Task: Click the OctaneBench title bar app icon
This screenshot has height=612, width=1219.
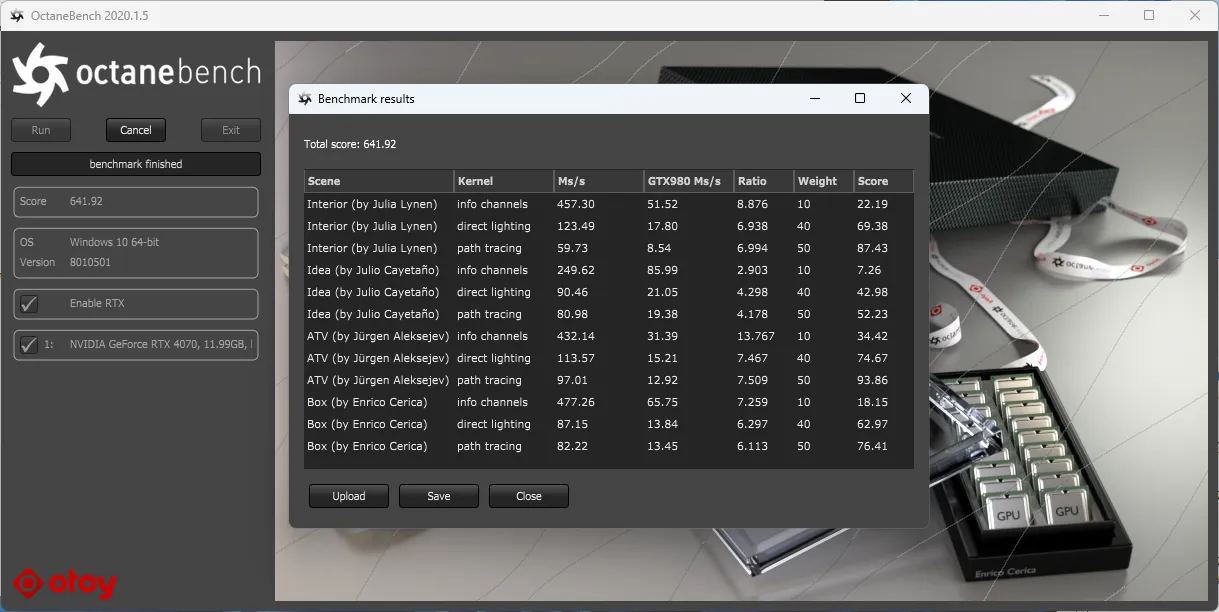Action: 17,16
